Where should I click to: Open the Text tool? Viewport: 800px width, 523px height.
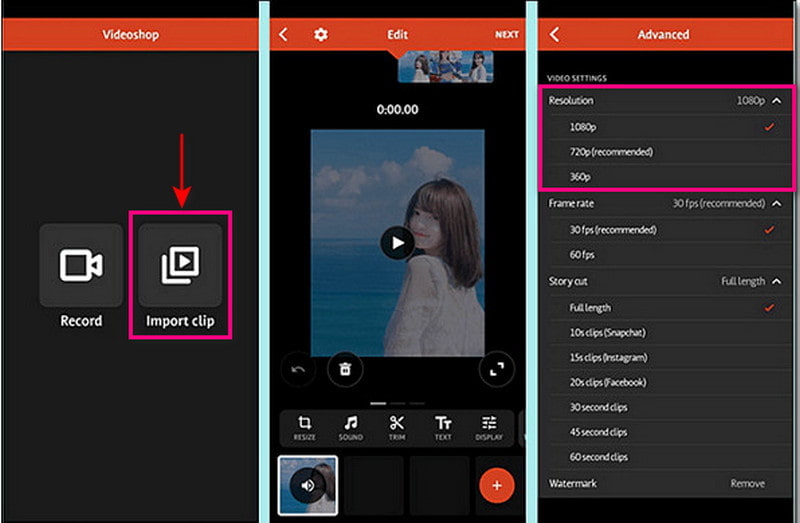point(443,427)
